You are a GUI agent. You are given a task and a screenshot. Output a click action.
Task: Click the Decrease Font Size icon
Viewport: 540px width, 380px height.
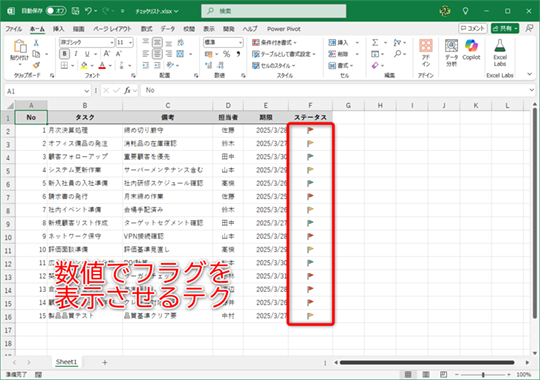[119, 54]
